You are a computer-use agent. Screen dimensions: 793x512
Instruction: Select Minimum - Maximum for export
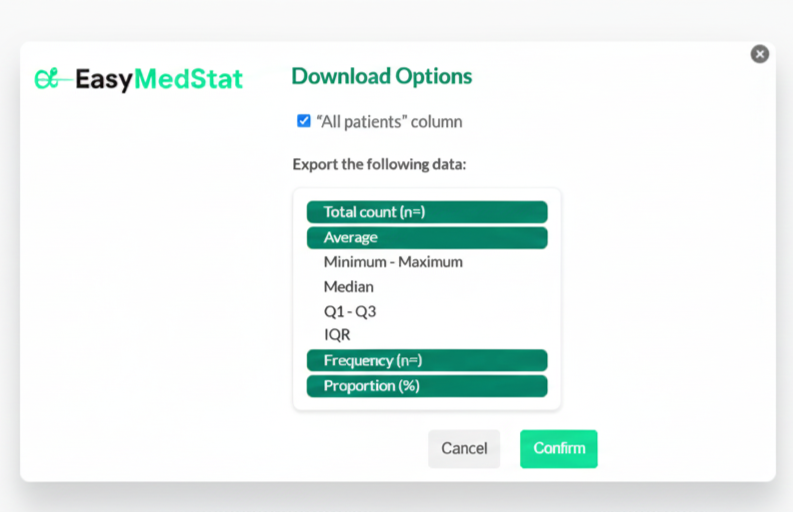393,262
